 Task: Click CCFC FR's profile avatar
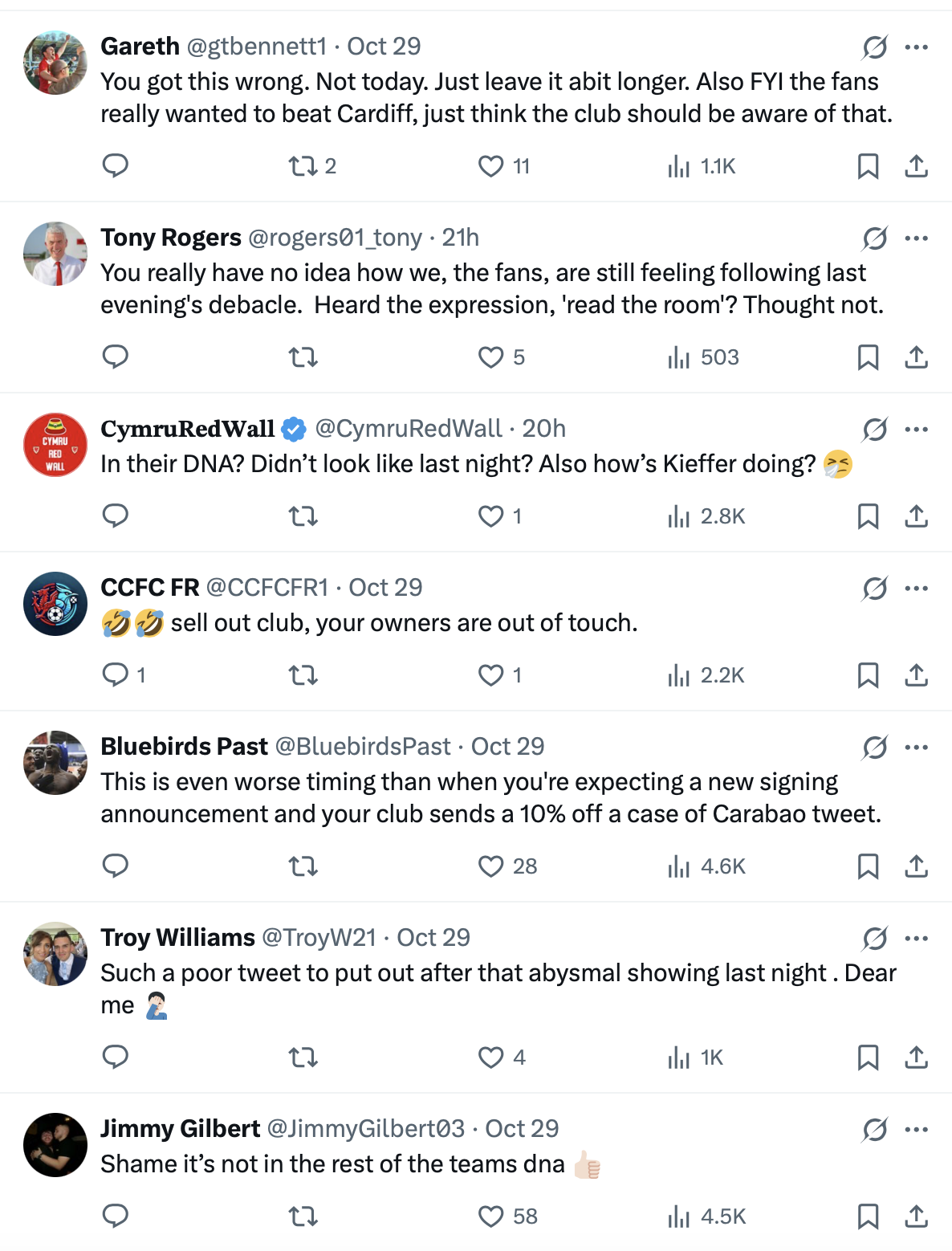(x=55, y=604)
